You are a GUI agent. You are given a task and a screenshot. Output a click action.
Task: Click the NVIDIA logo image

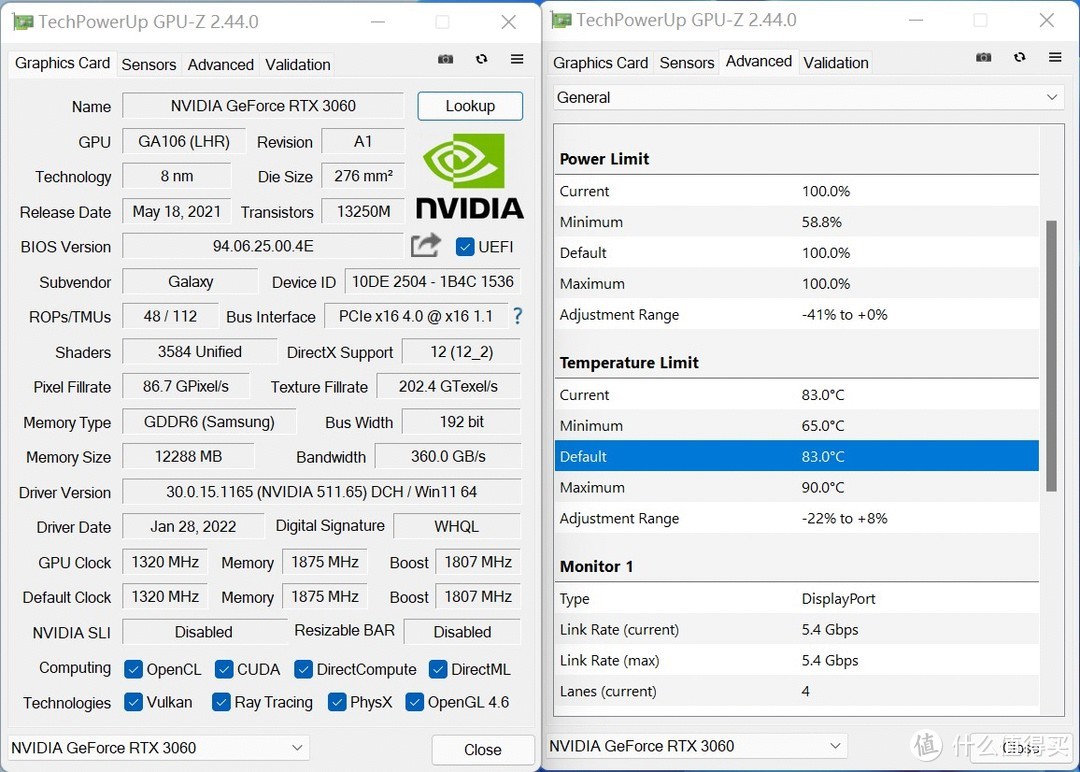point(470,176)
